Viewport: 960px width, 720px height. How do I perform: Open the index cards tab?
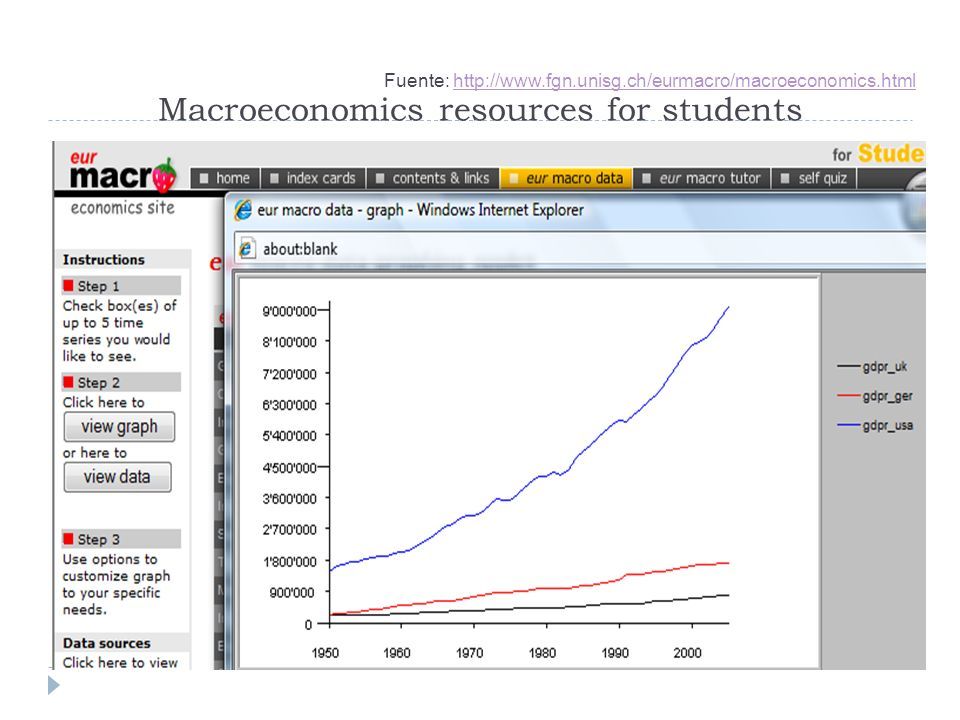(x=313, y=178)
